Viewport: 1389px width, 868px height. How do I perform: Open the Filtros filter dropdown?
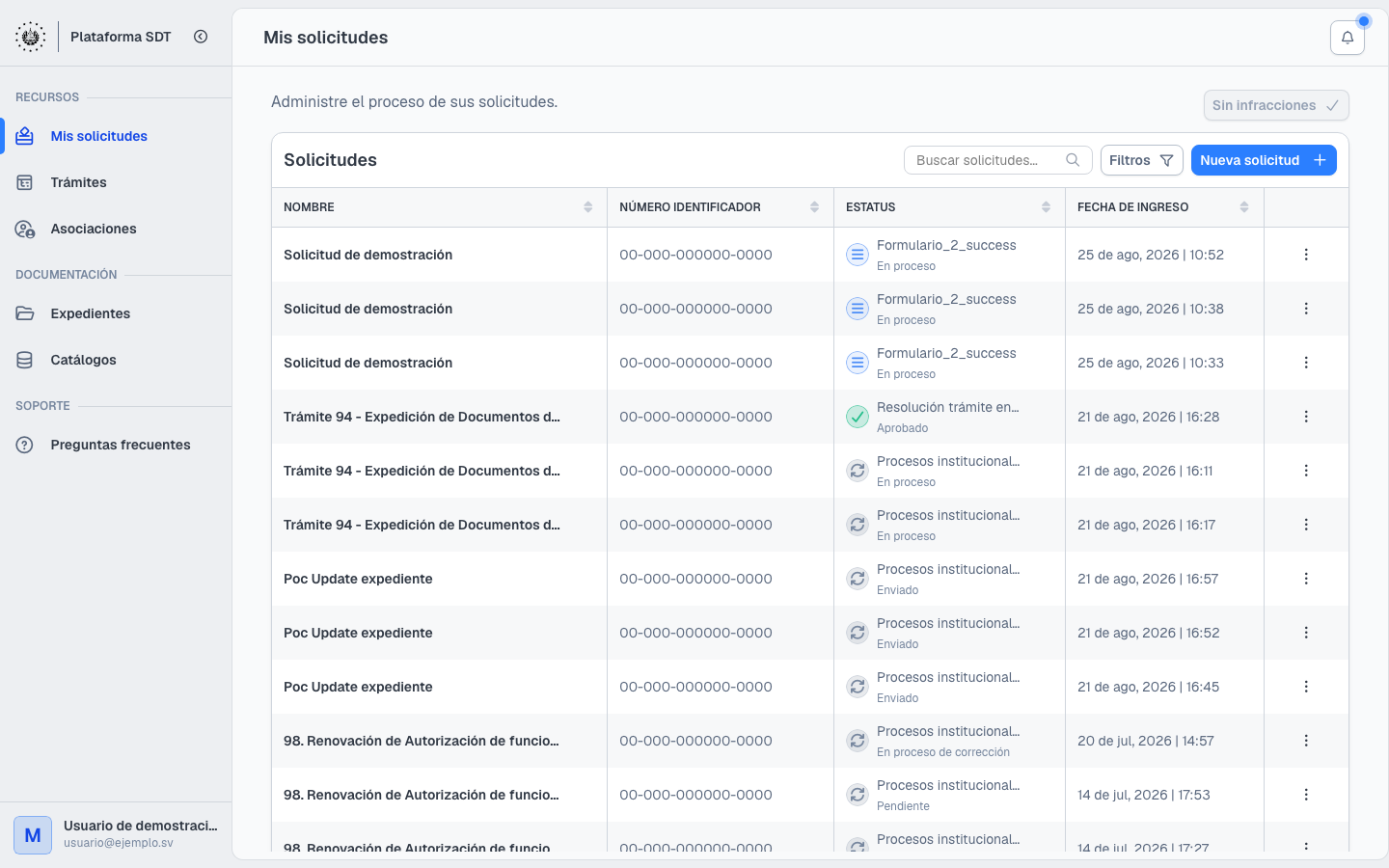click(1141, 160)
